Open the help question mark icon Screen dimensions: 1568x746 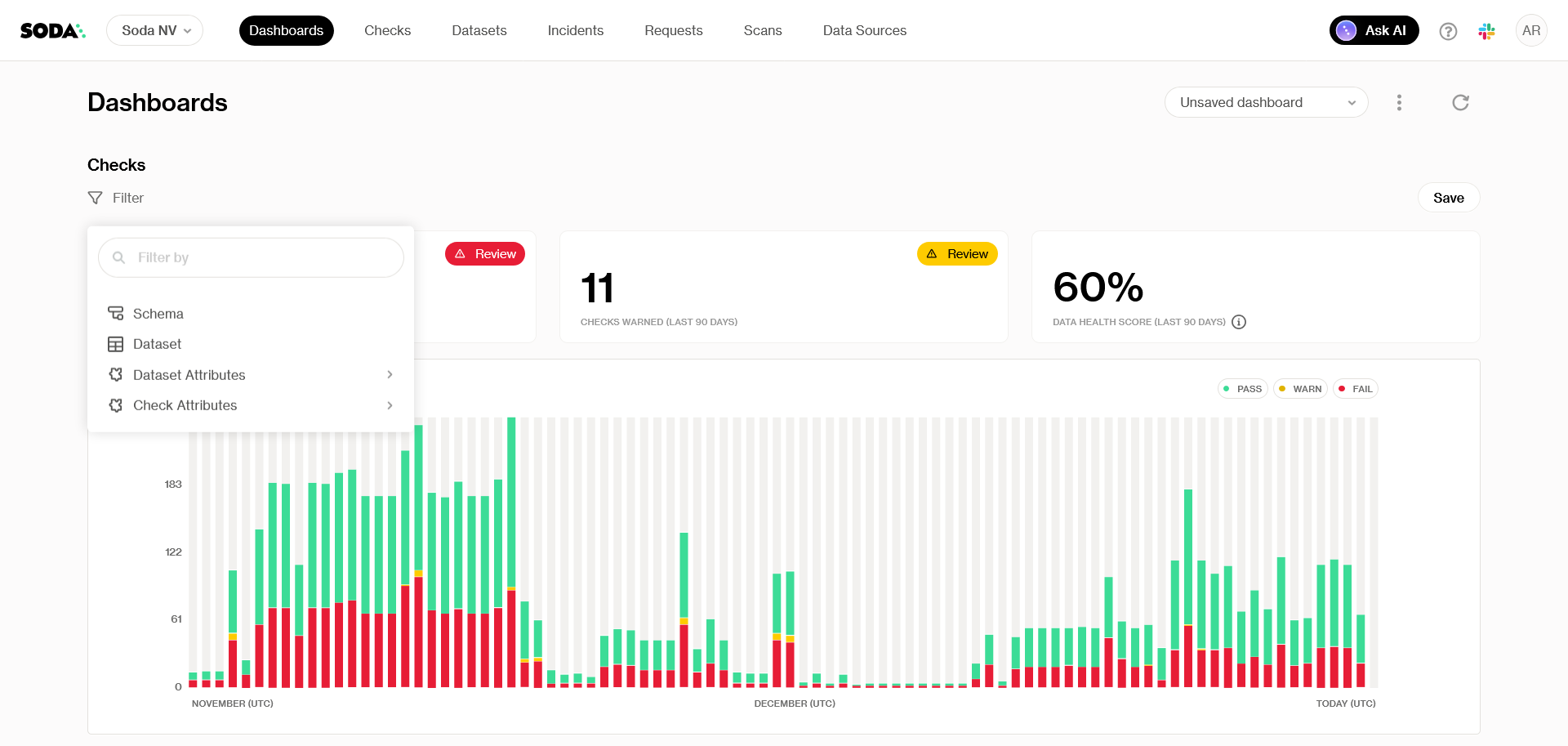point(1448,31)
